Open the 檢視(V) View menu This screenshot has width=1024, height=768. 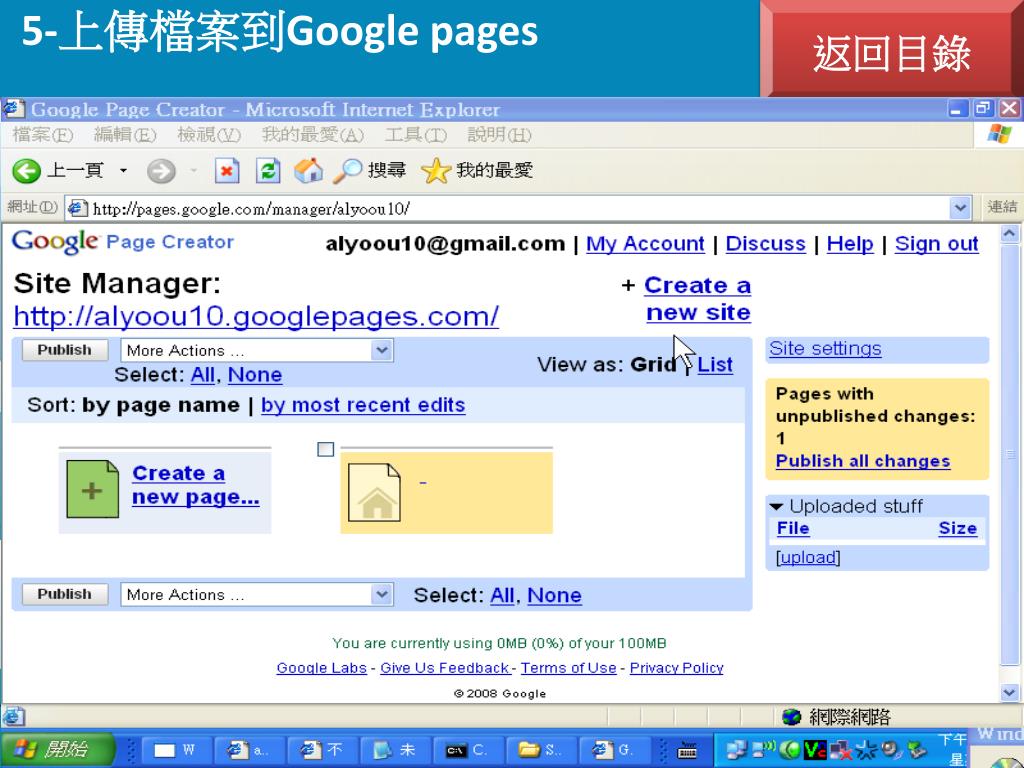[x=209, y=135]
